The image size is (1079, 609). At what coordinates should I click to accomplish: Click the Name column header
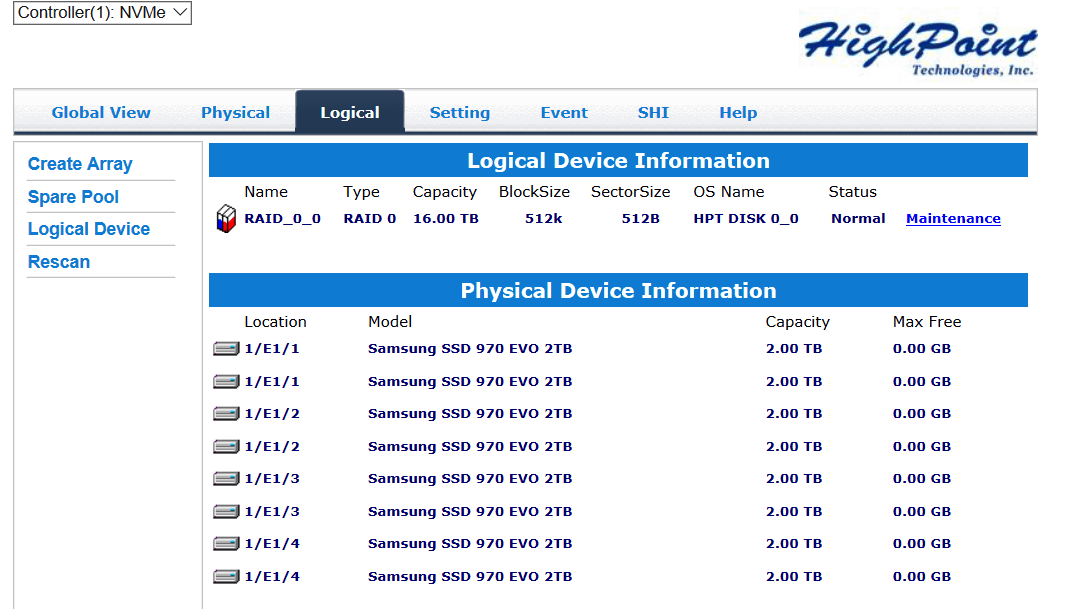[266, 192]
